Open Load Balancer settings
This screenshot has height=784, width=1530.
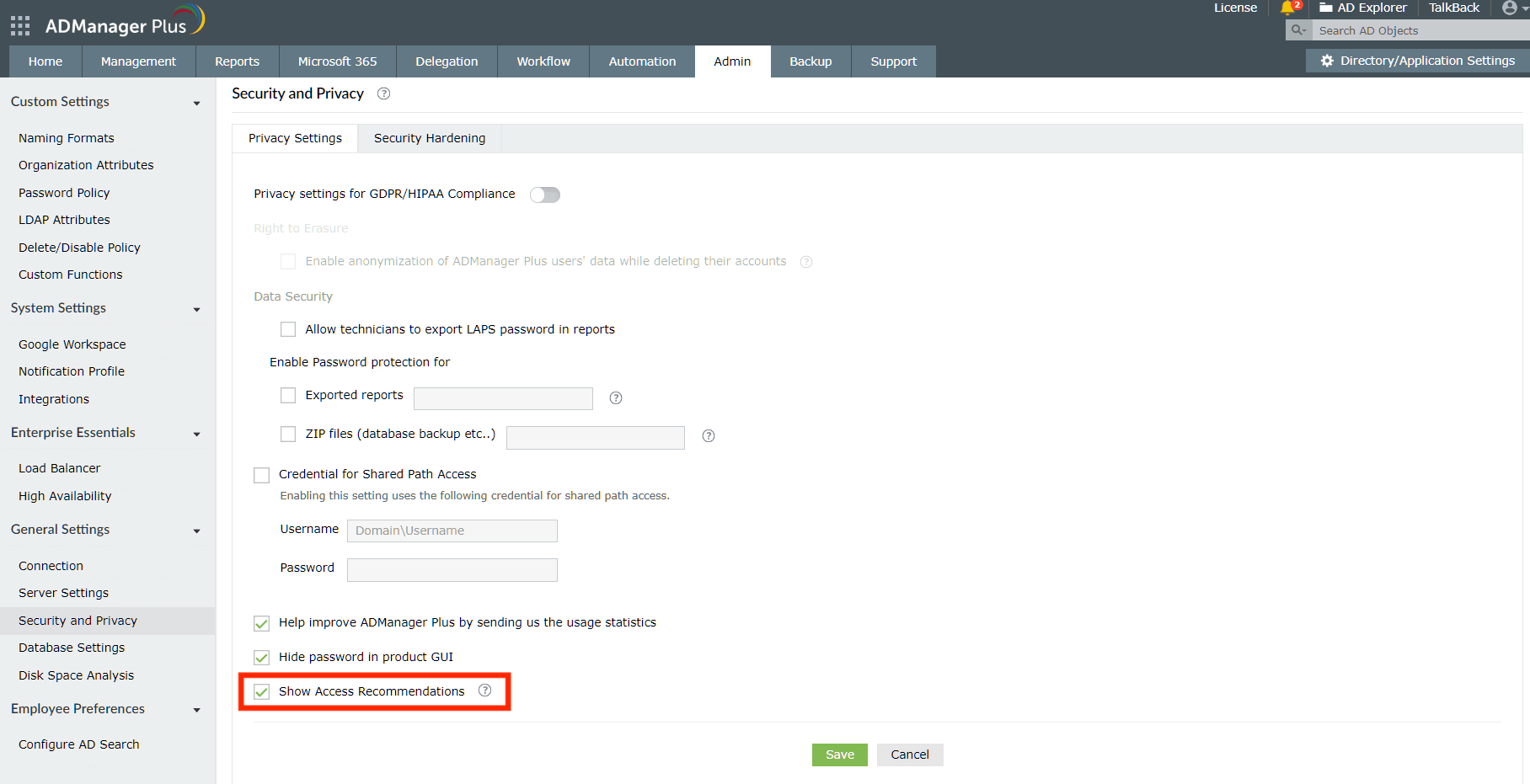[59, 468]
